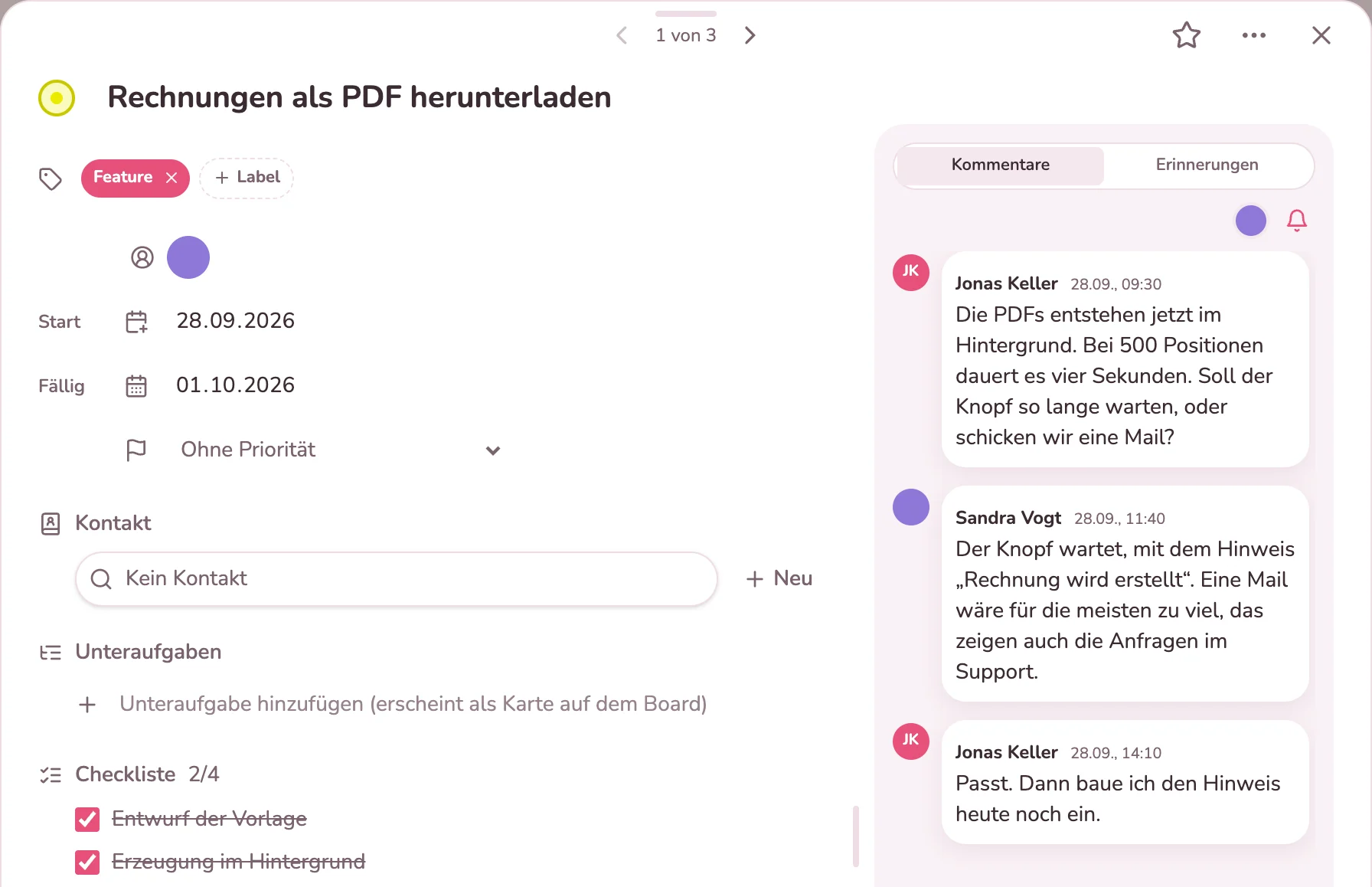Toggle the yellow task status circle
The image size is (1372, 887).
57,98
